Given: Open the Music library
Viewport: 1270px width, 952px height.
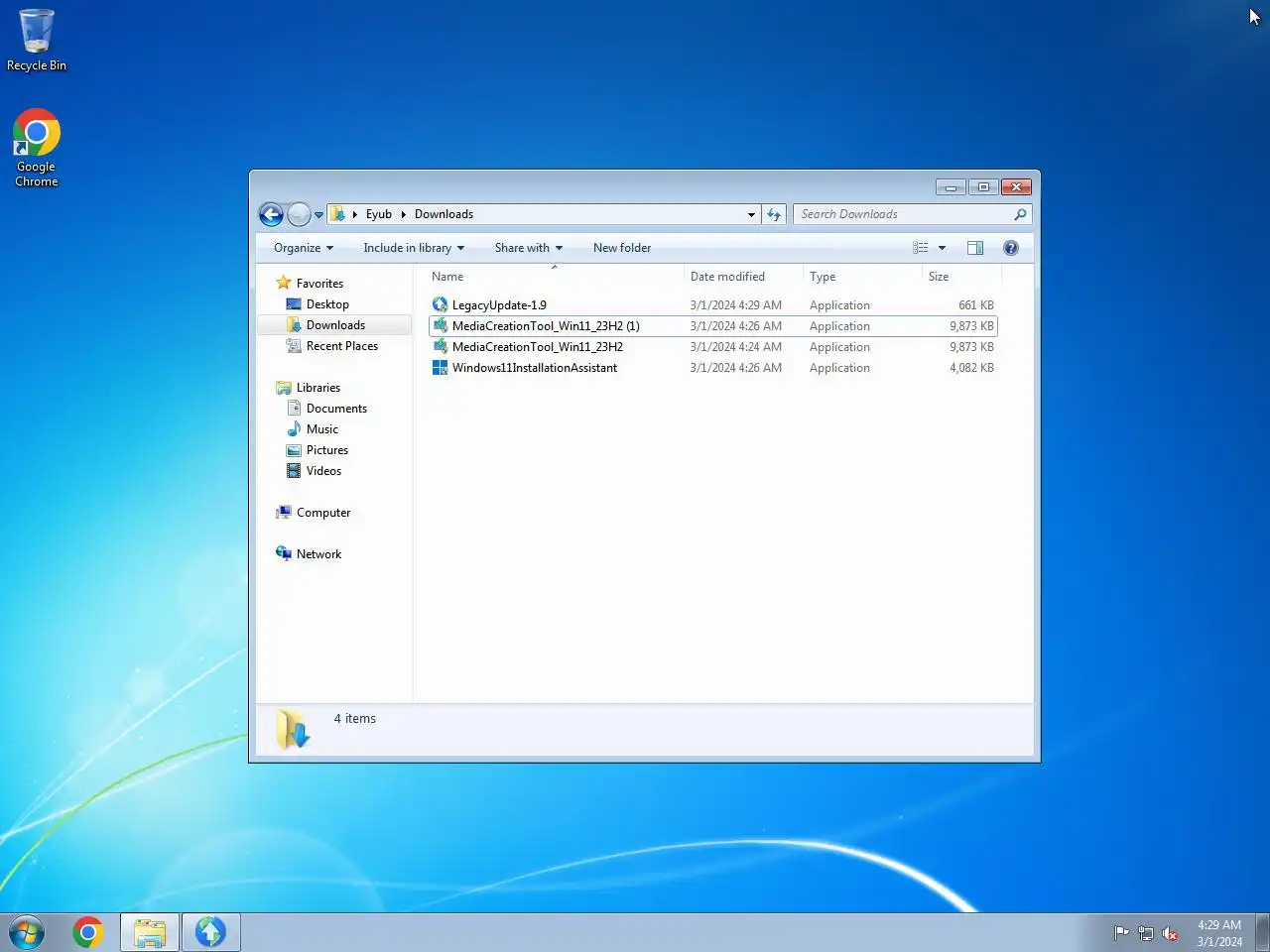Looking at the screenshot, I should tap(322, 429).
